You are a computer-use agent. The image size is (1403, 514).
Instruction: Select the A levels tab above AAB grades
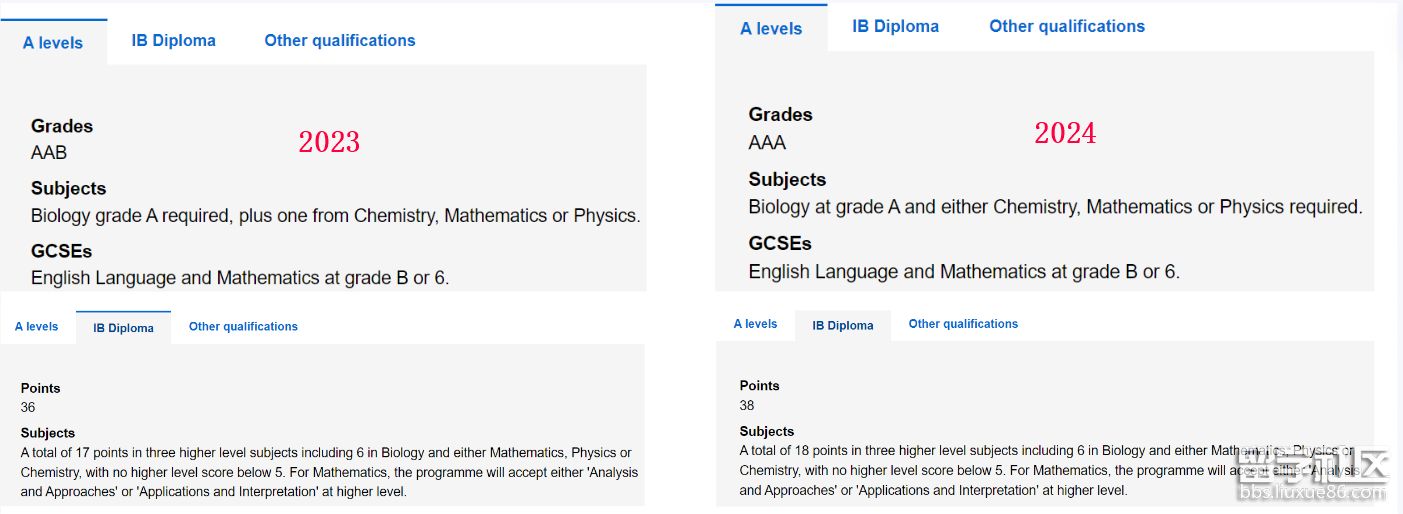click(x=53, y=43)
